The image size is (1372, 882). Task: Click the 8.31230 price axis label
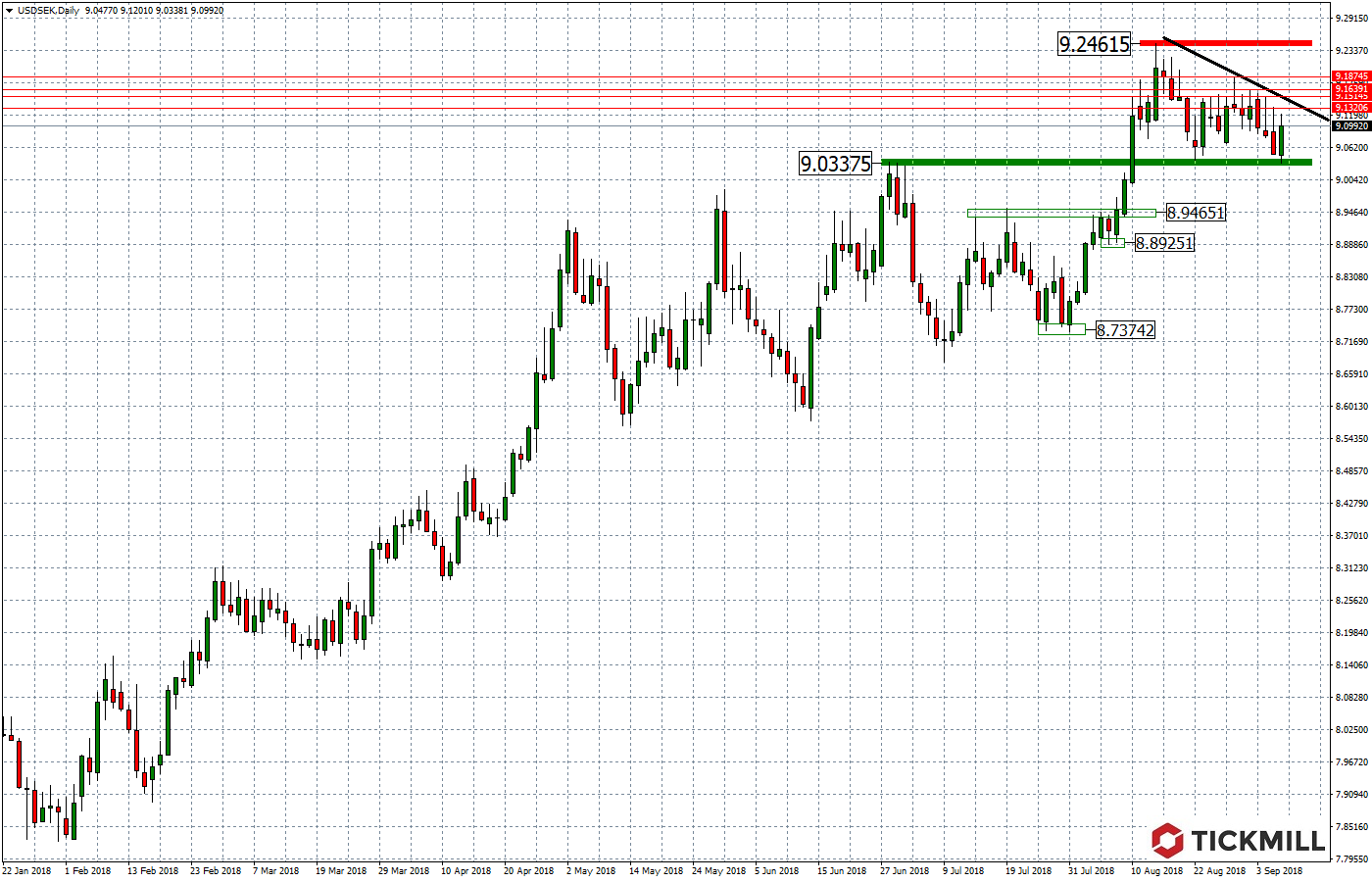(x=1351, y=567)
